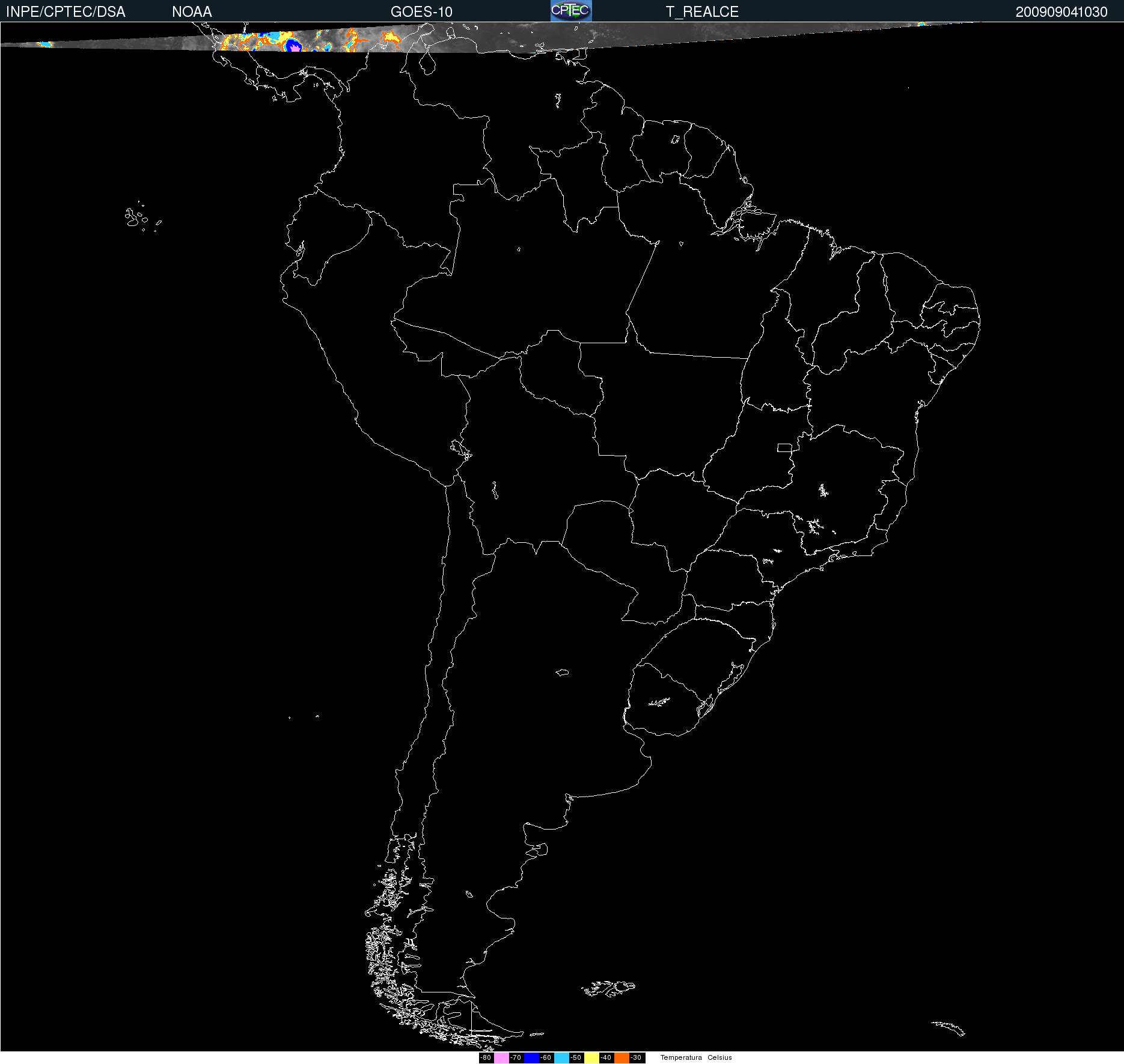Click the Temperatura Celsius legend text
The image size is (1124, 1064).
click(x=696, y=1058)
